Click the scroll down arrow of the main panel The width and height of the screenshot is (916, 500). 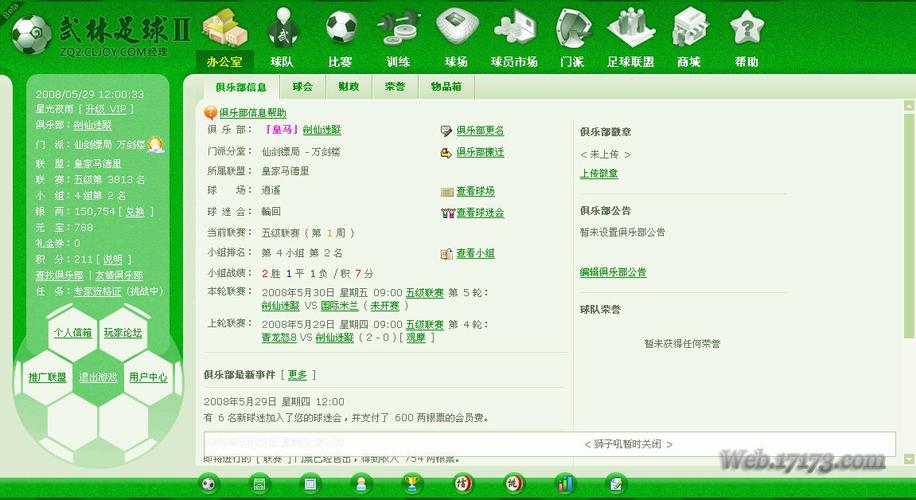point(908,459)
